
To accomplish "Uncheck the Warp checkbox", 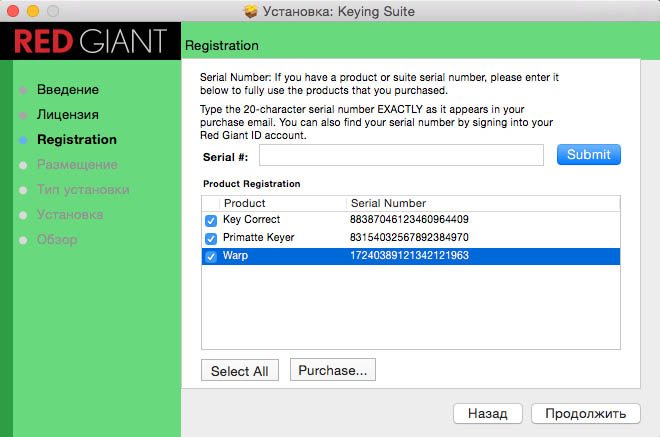I will [211, 256].
